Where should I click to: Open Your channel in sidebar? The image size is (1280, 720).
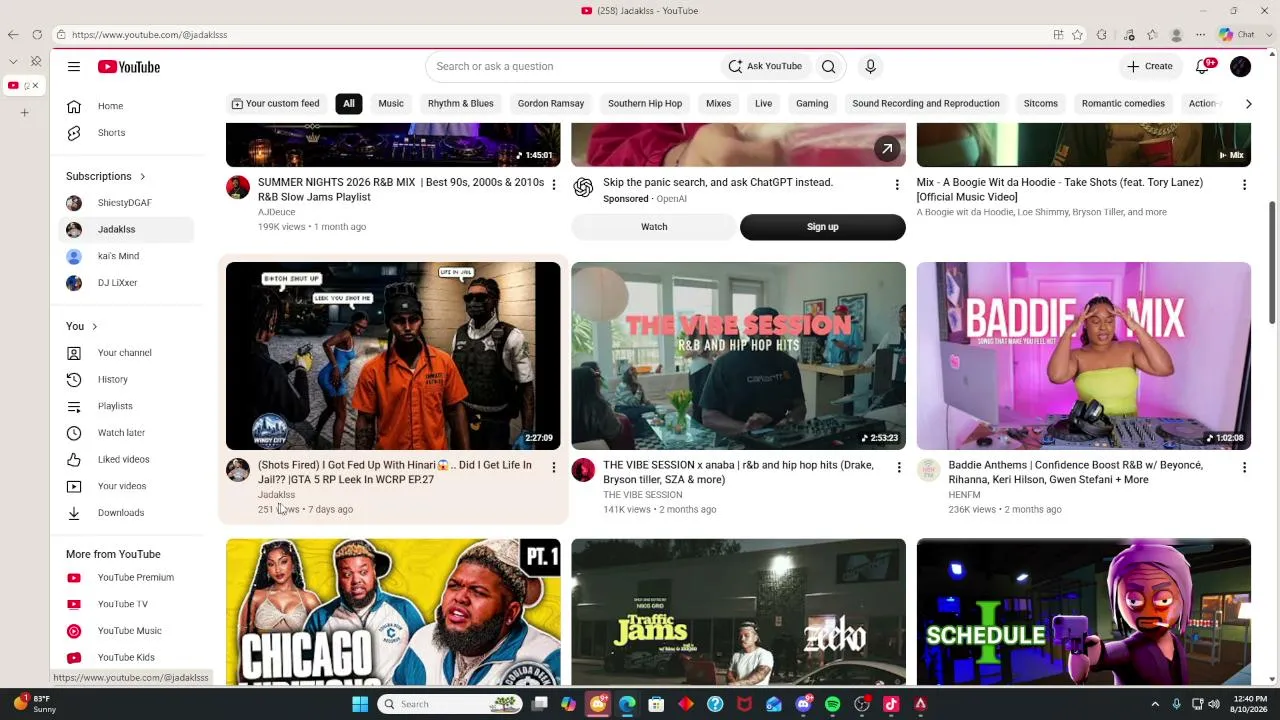click(125, 353)
